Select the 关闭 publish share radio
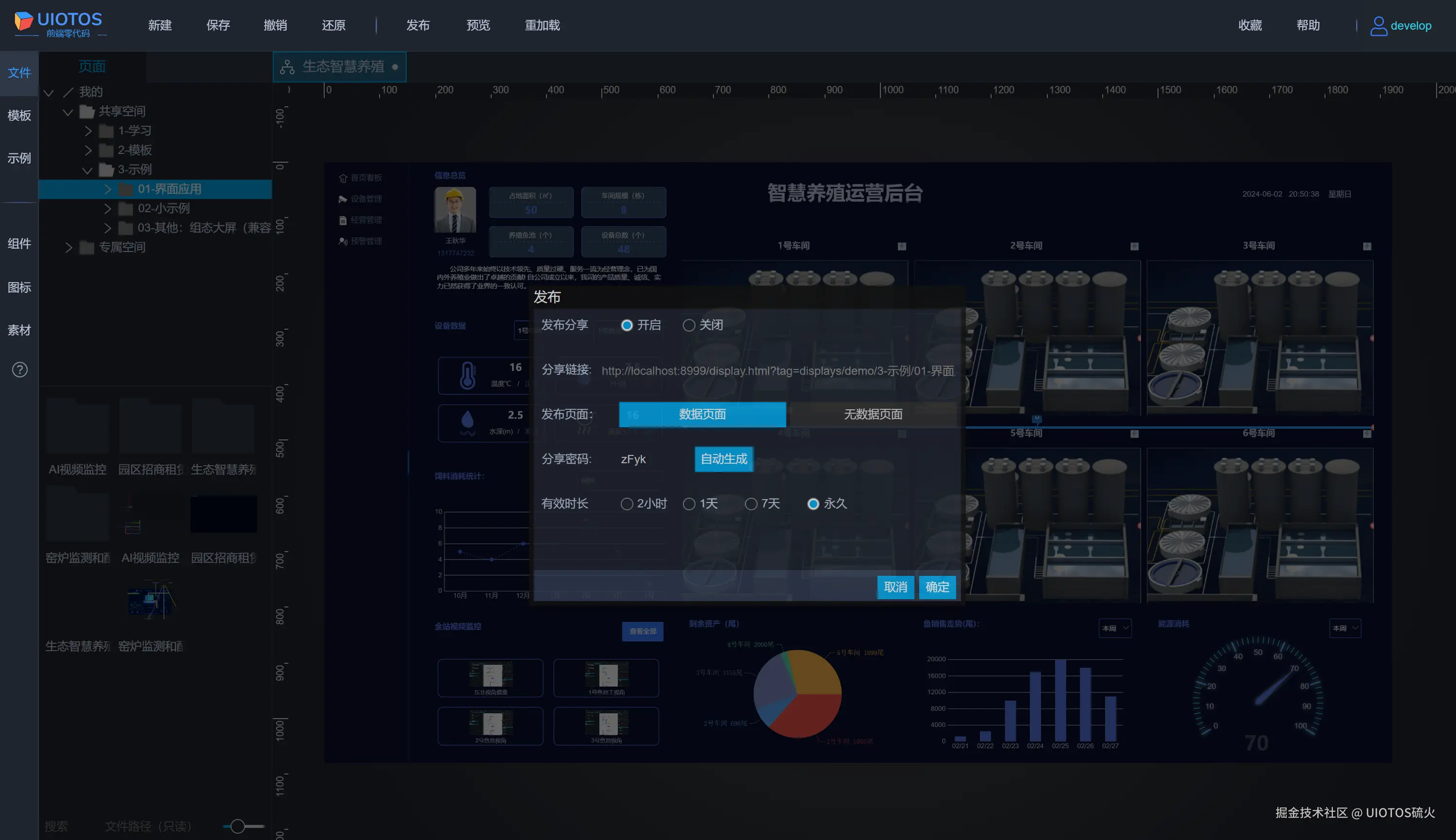Viewport: 1456px width, 840px height. pos(689,325)
